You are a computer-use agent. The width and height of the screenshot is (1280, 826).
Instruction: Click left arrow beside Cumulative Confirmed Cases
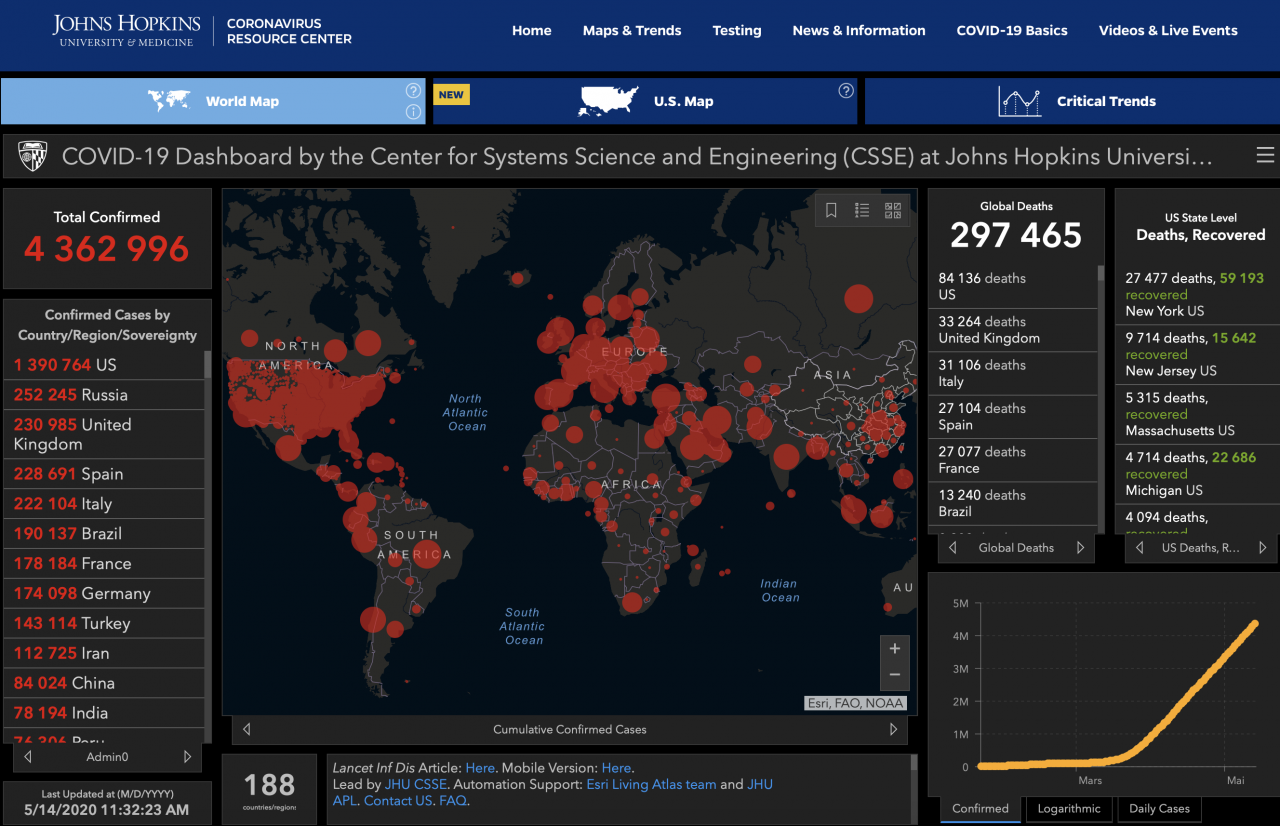coord(247,729)
